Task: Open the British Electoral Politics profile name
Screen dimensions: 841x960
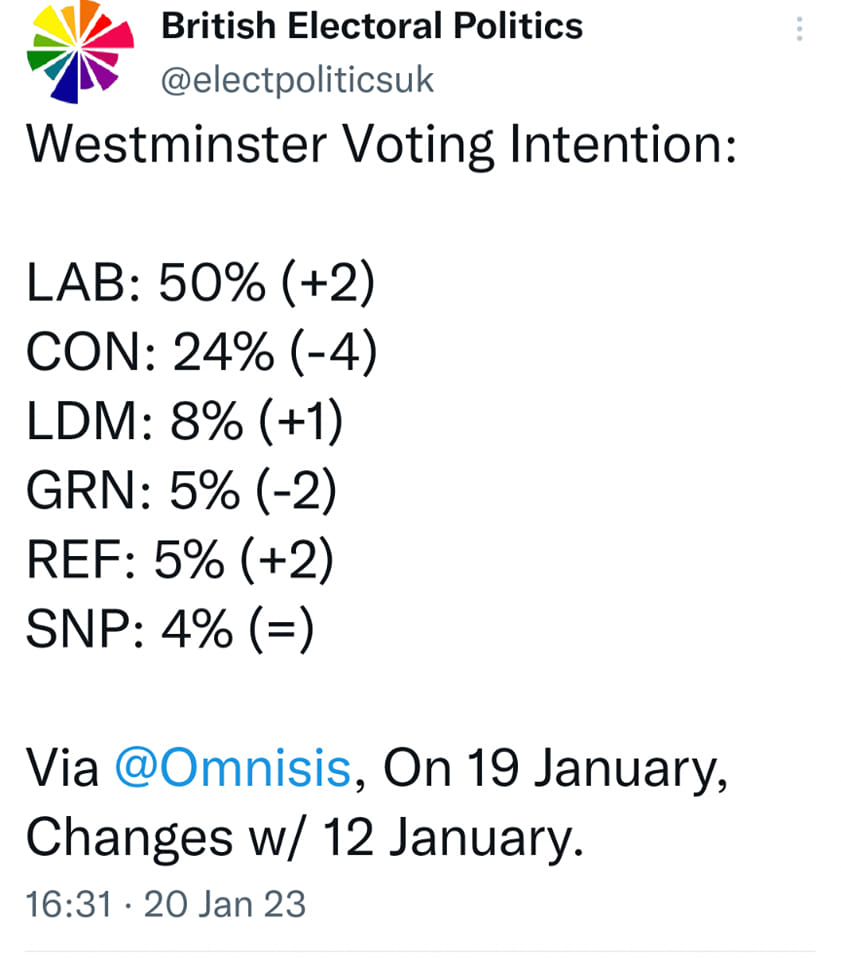Action: pyautogui.click(x=372, y=27)
